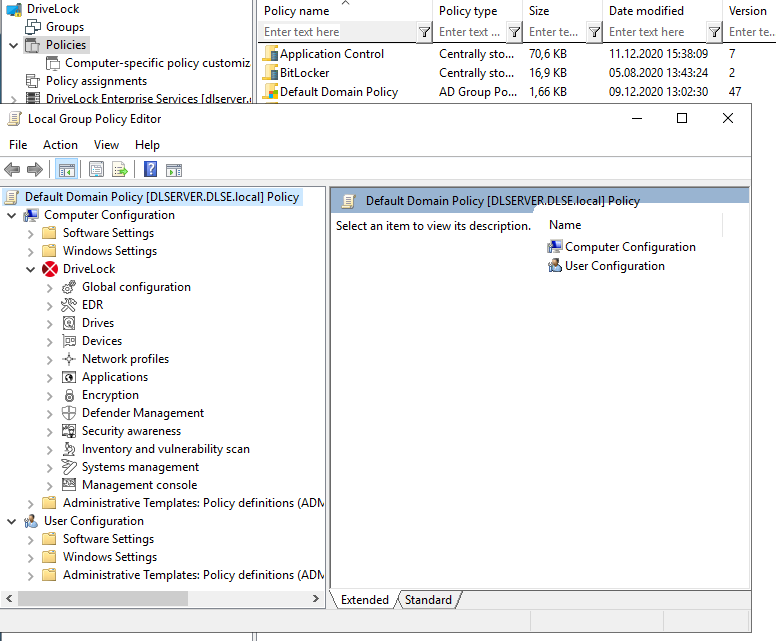This screenshot has width=776, height=641.
Task: Click the User Configuration icon in right pane
Action: [x=555, y=266]
